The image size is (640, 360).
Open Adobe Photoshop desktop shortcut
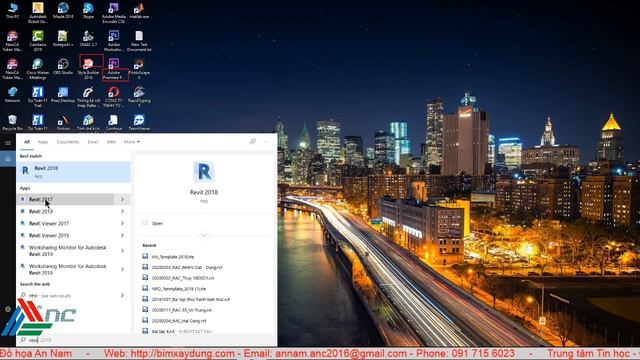113,41
